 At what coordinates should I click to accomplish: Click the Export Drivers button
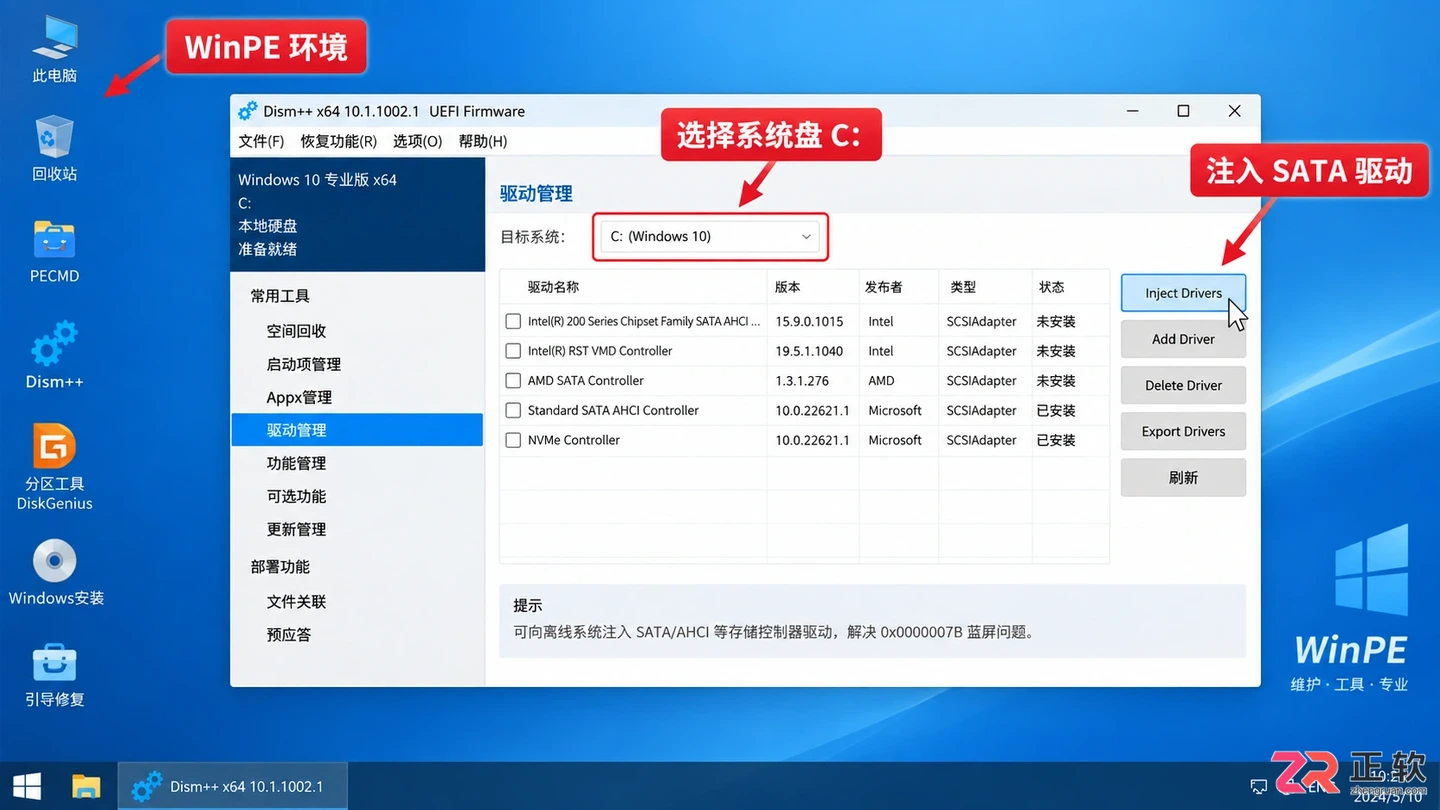pyautogui.click(x=1183, y=431)
